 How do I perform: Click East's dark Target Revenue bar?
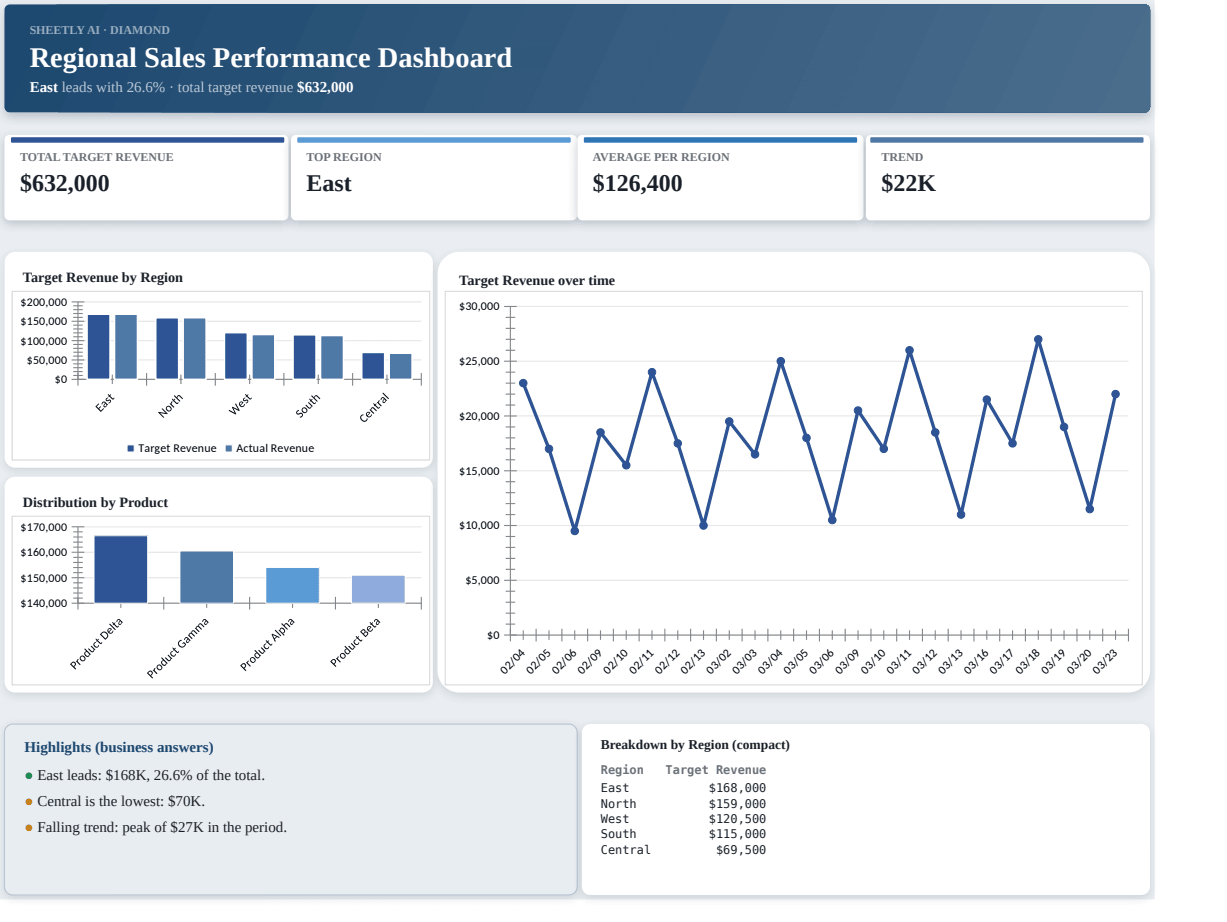(99, 347)
